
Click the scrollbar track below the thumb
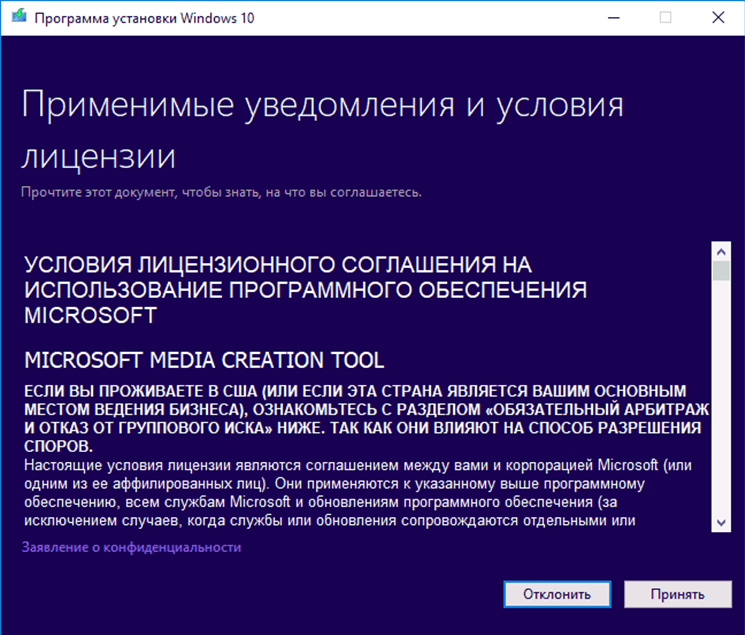coord(720,400)
